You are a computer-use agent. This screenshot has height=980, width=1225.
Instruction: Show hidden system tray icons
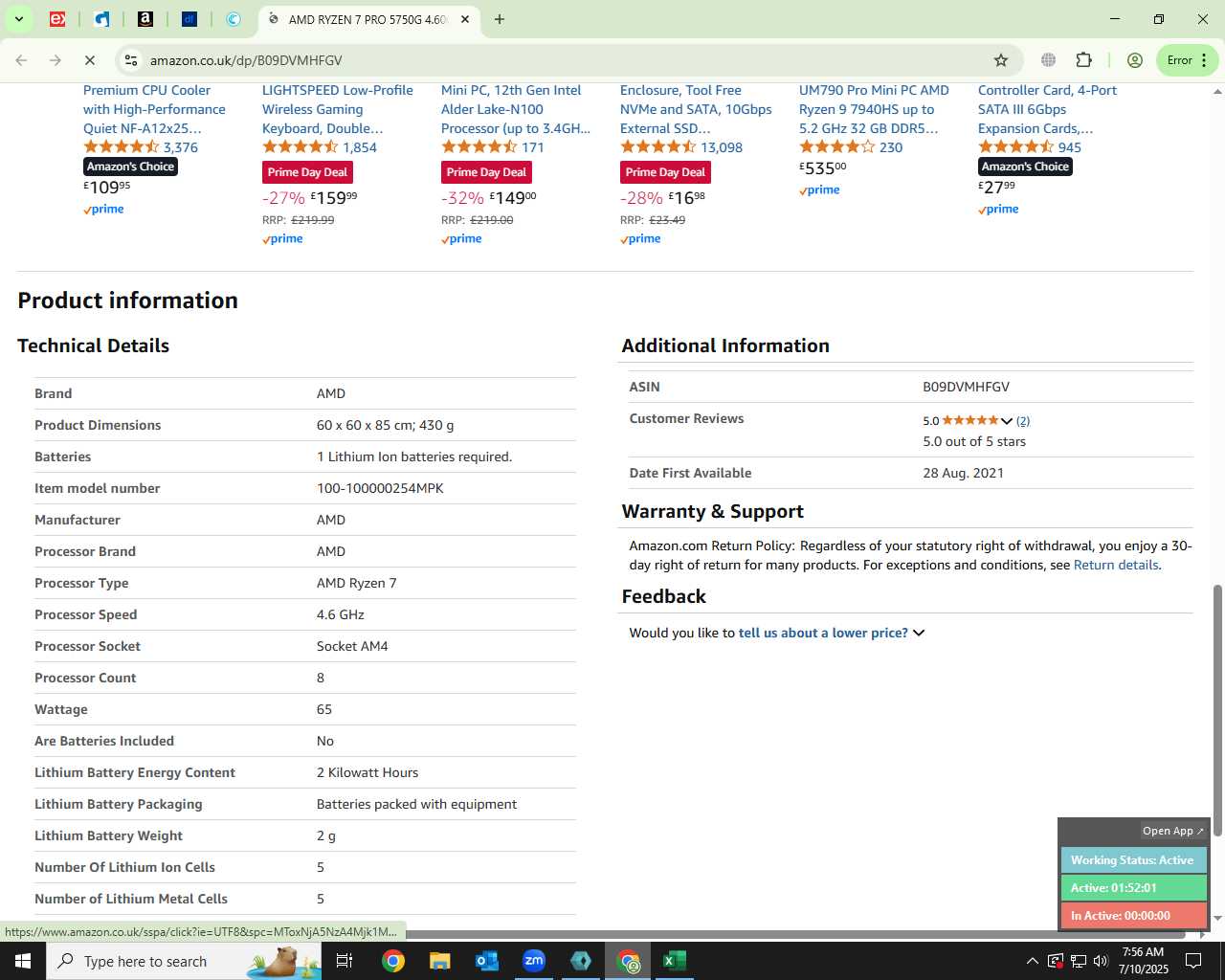tap(1032, 961)
